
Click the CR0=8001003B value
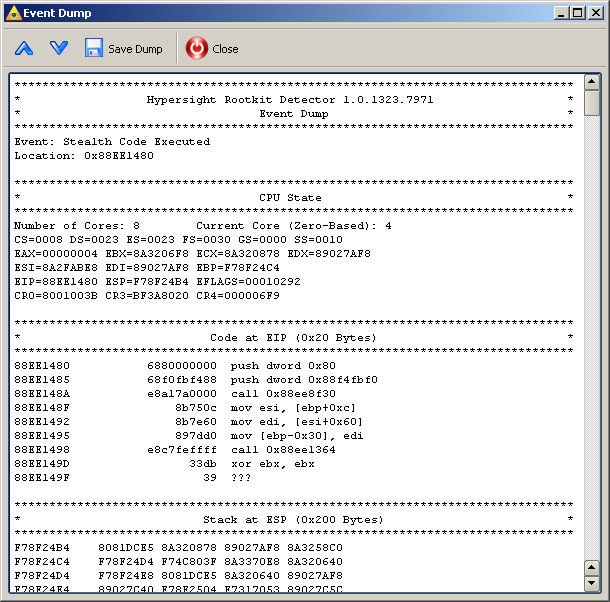tap(56, 296)
